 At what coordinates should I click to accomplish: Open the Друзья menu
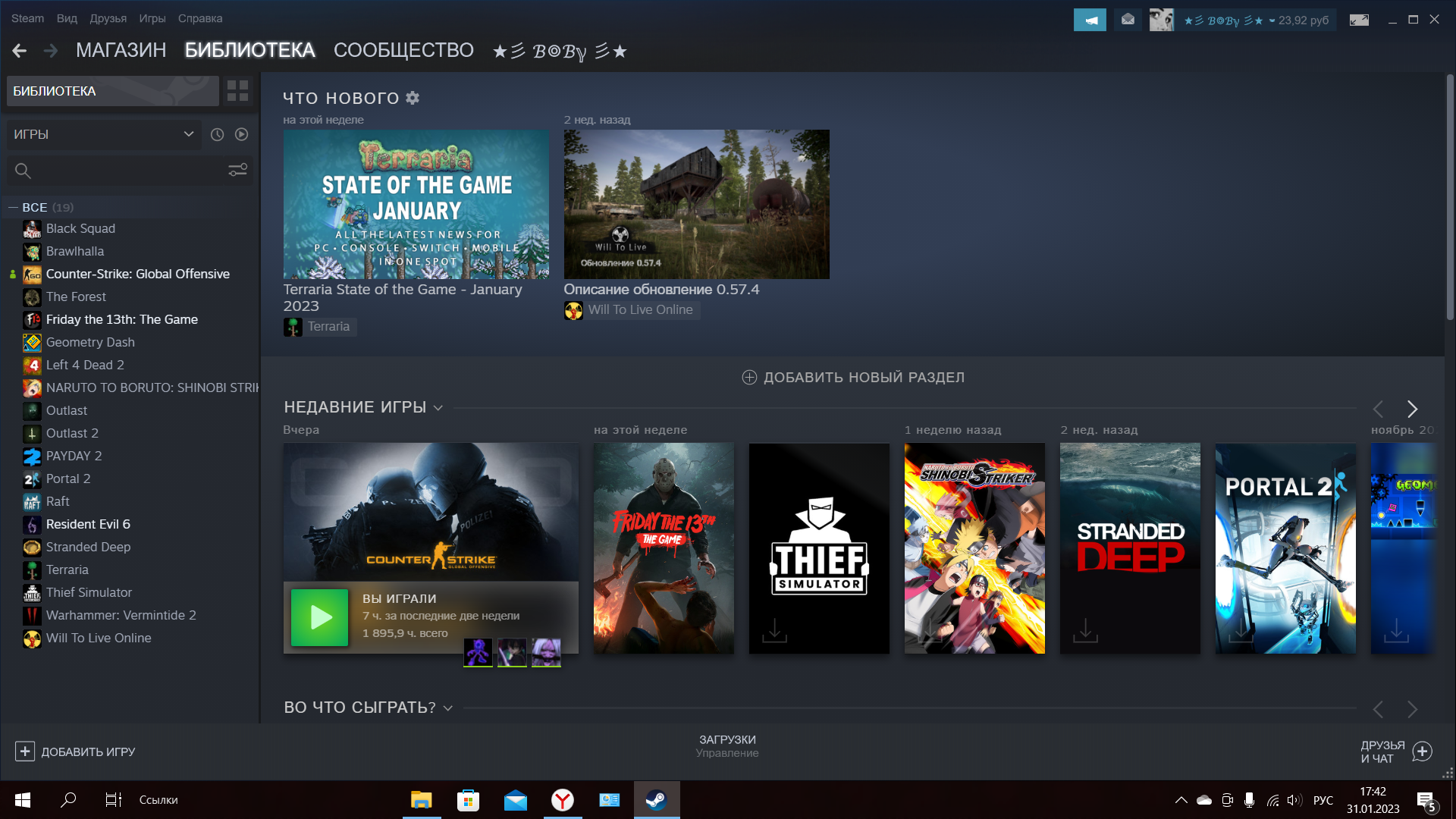[x=108, y=18]
